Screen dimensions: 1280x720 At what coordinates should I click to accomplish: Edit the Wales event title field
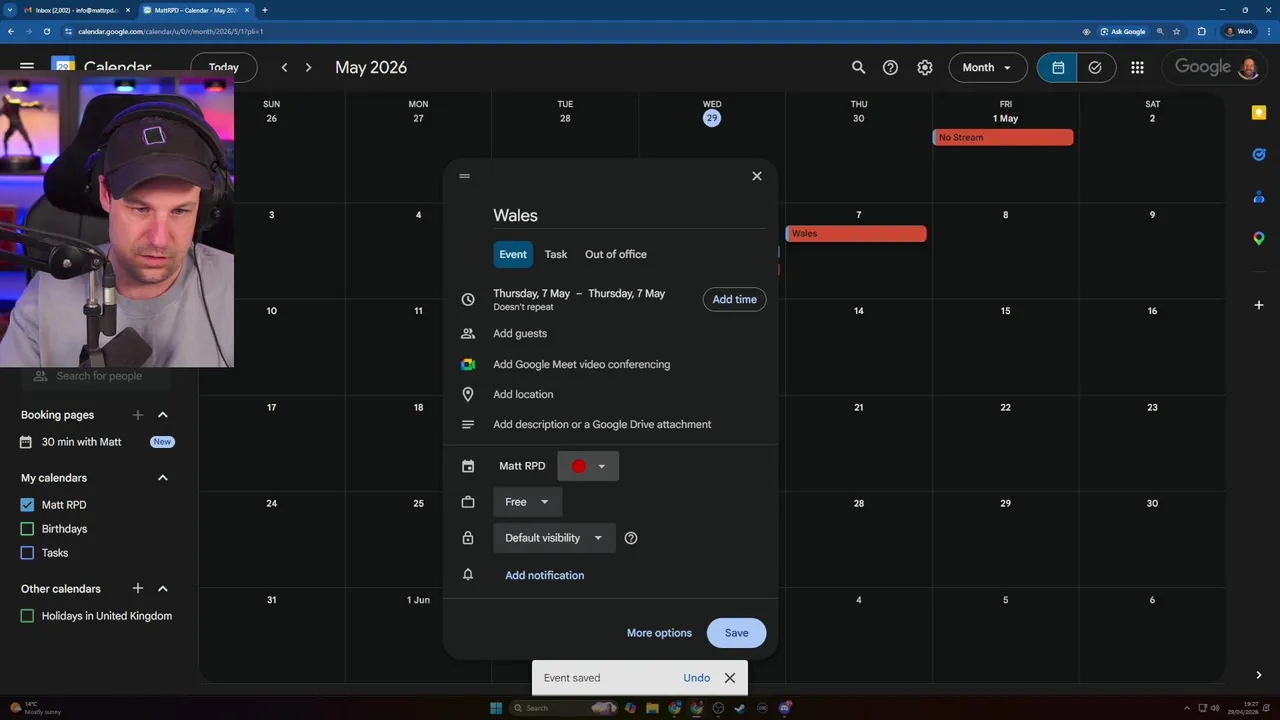(x=629, y=215)
